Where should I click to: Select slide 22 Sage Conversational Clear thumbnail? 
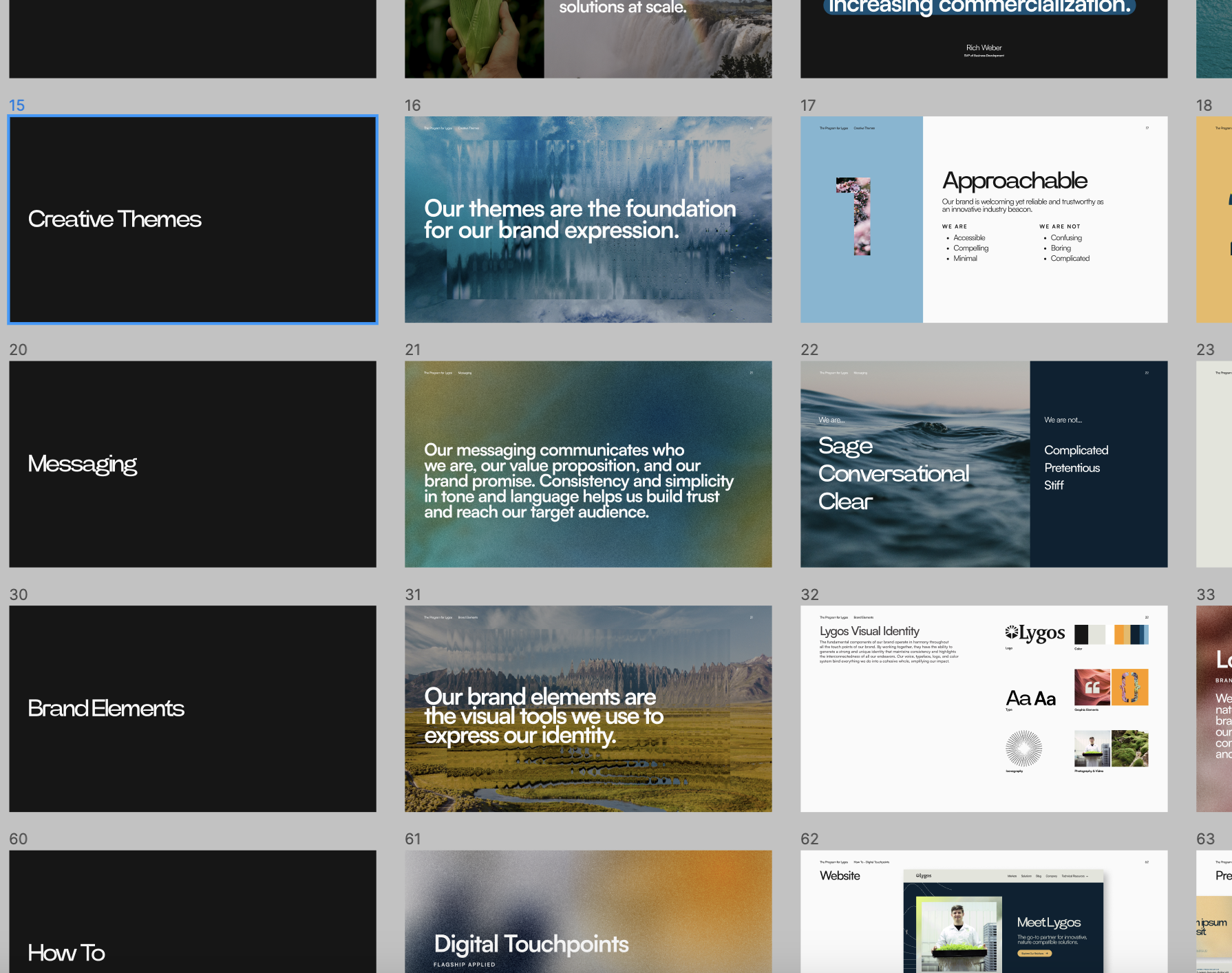[x=984, y=464]
